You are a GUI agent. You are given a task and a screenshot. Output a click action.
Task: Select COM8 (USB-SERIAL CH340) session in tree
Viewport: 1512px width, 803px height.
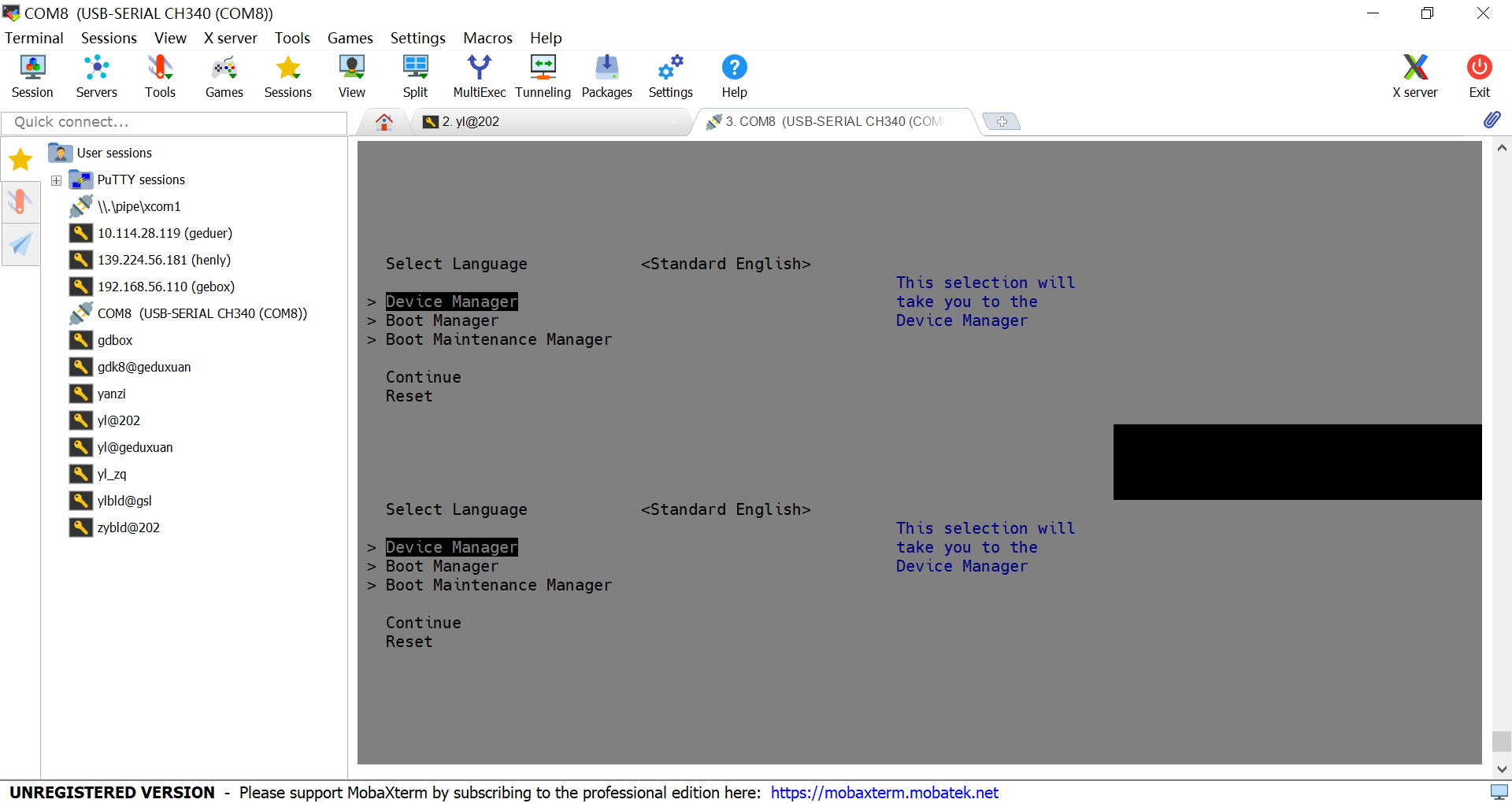pyautogui.click(x=202, y=313)
